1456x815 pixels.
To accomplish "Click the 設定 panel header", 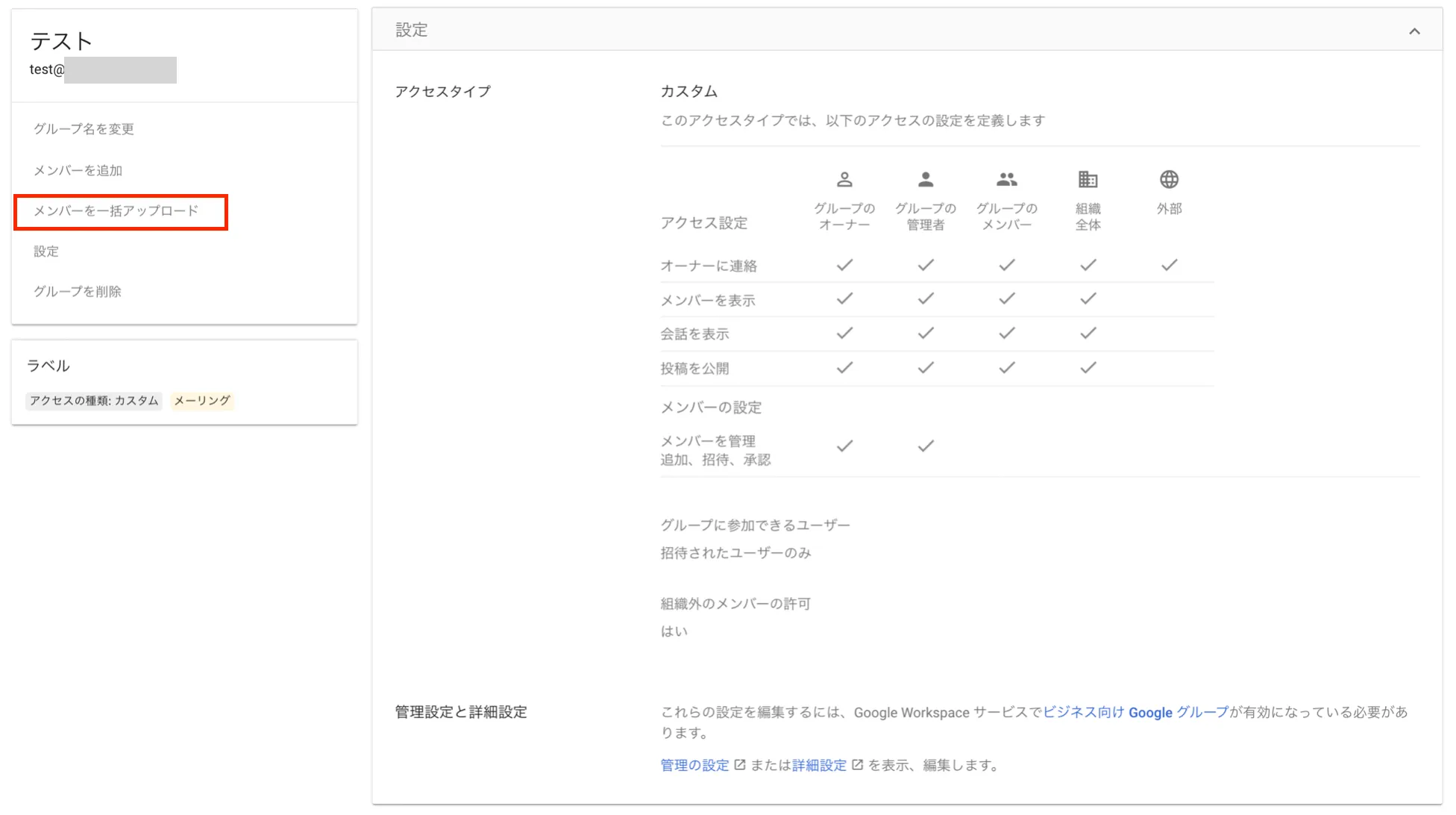I will point(907,30).
